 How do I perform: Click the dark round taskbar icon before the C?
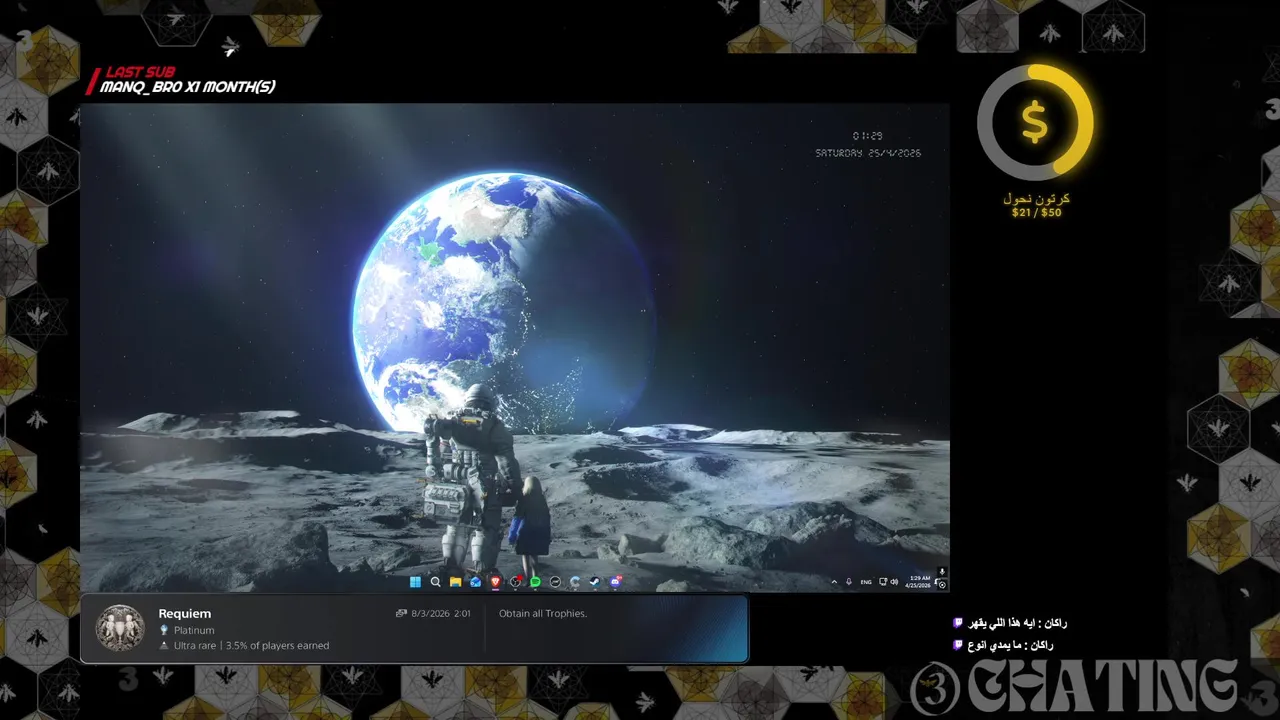click(x=555, y=582)
